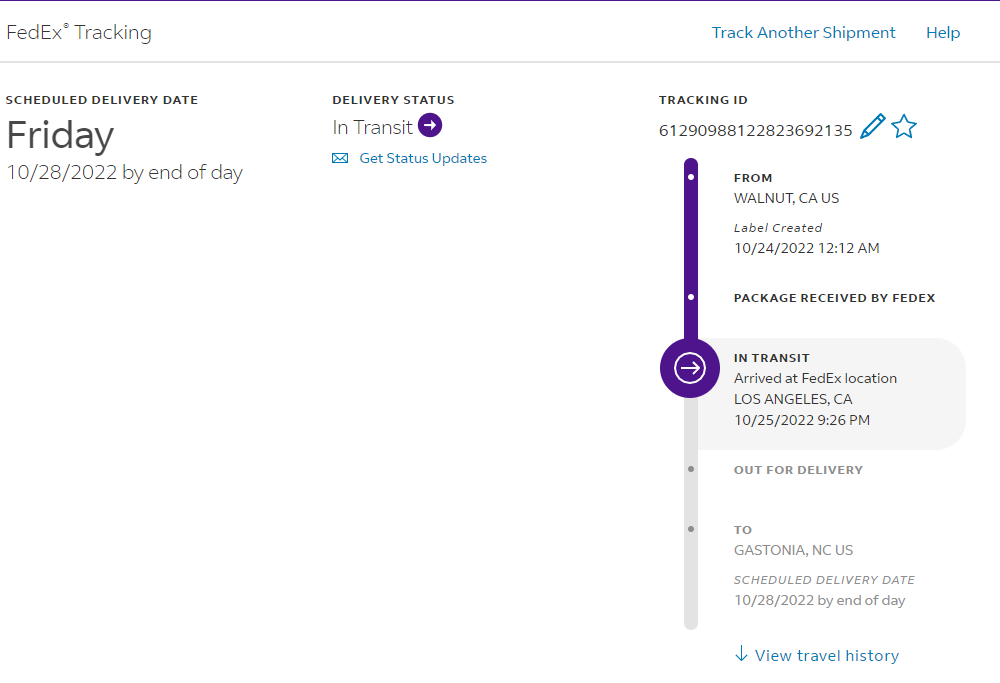1000x683 pixels.
Task: Star this shipment to add to watch list
Action: point(904,127)
